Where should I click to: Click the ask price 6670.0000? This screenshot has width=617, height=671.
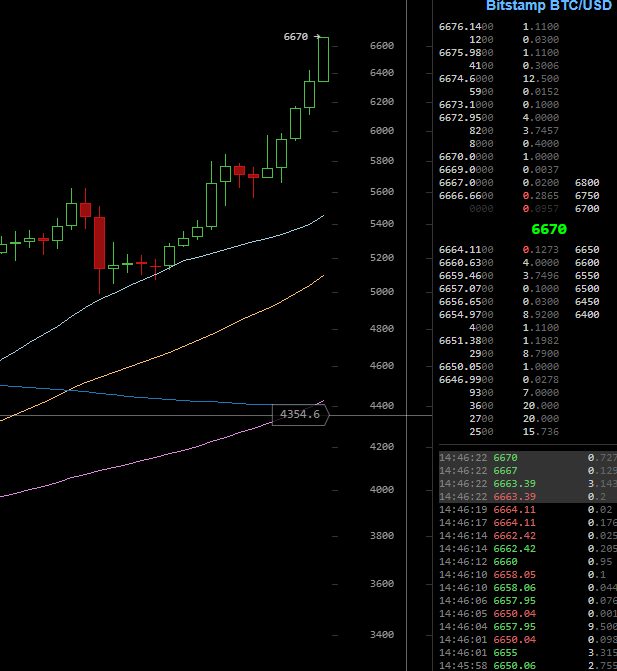[466, 157]
